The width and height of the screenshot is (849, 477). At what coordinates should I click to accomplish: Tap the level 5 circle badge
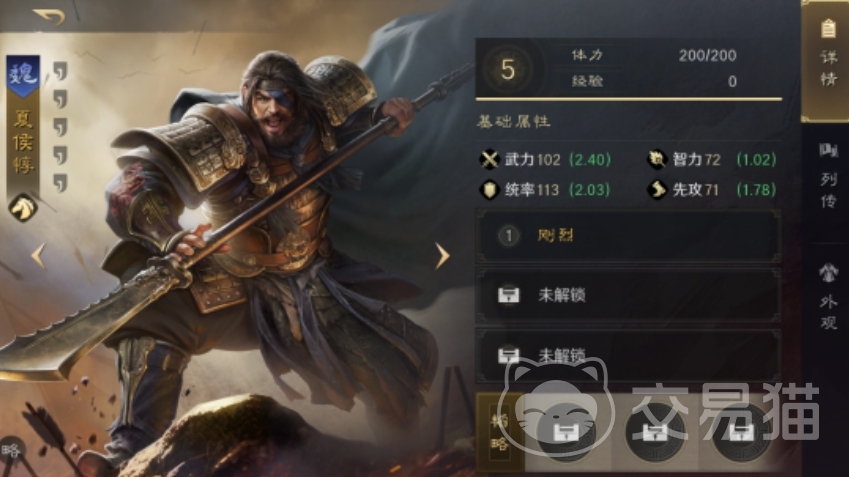click(507, 69)
